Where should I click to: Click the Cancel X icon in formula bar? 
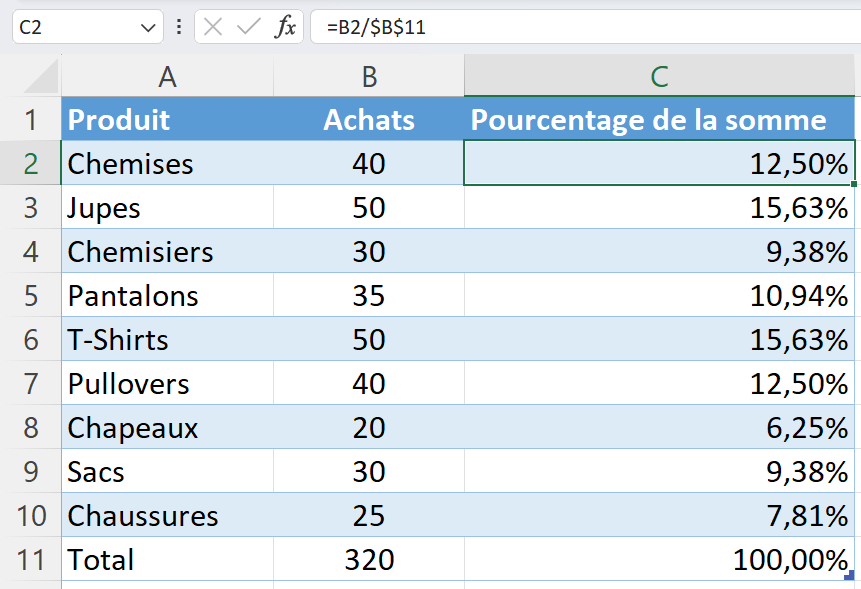(x=213, y=26)
